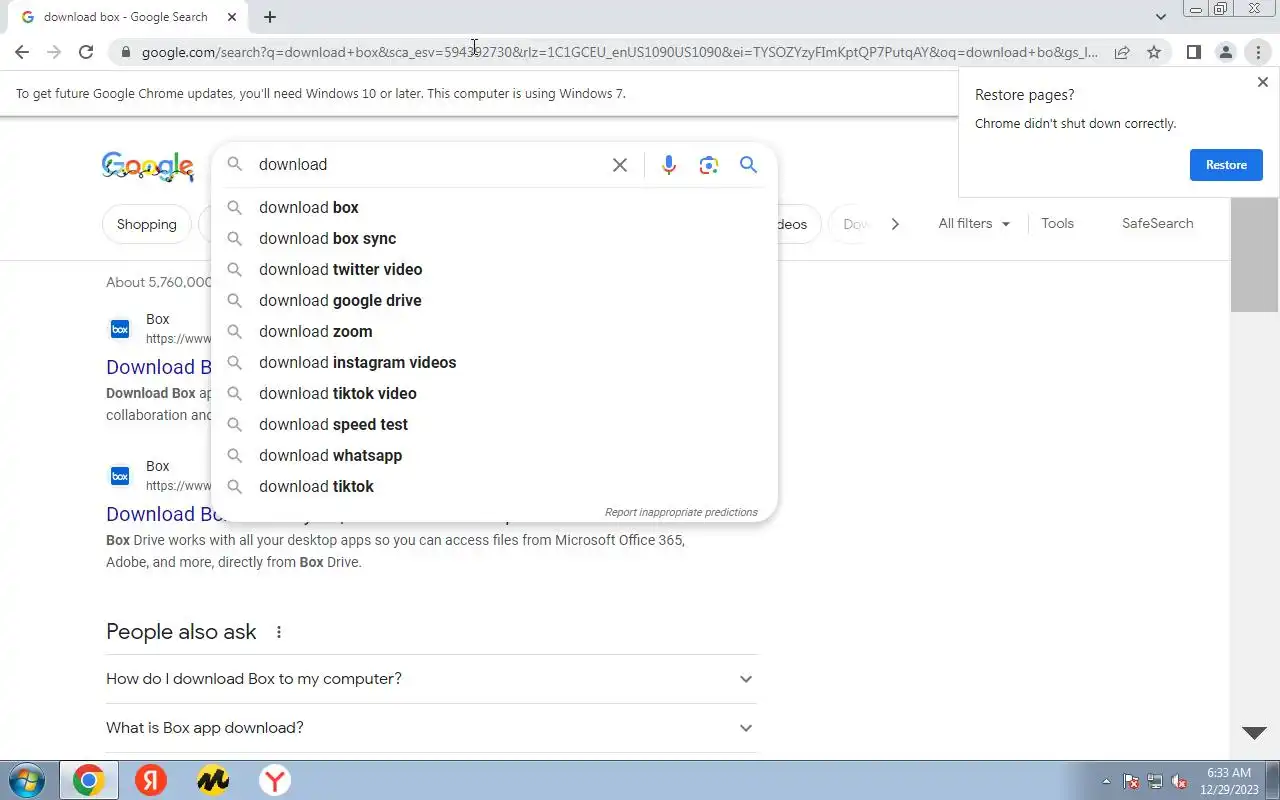The width and height of the screenshot is (1280, 800).
Task: Choose 'download tiktok' suggestion
Action: (494, 486)
